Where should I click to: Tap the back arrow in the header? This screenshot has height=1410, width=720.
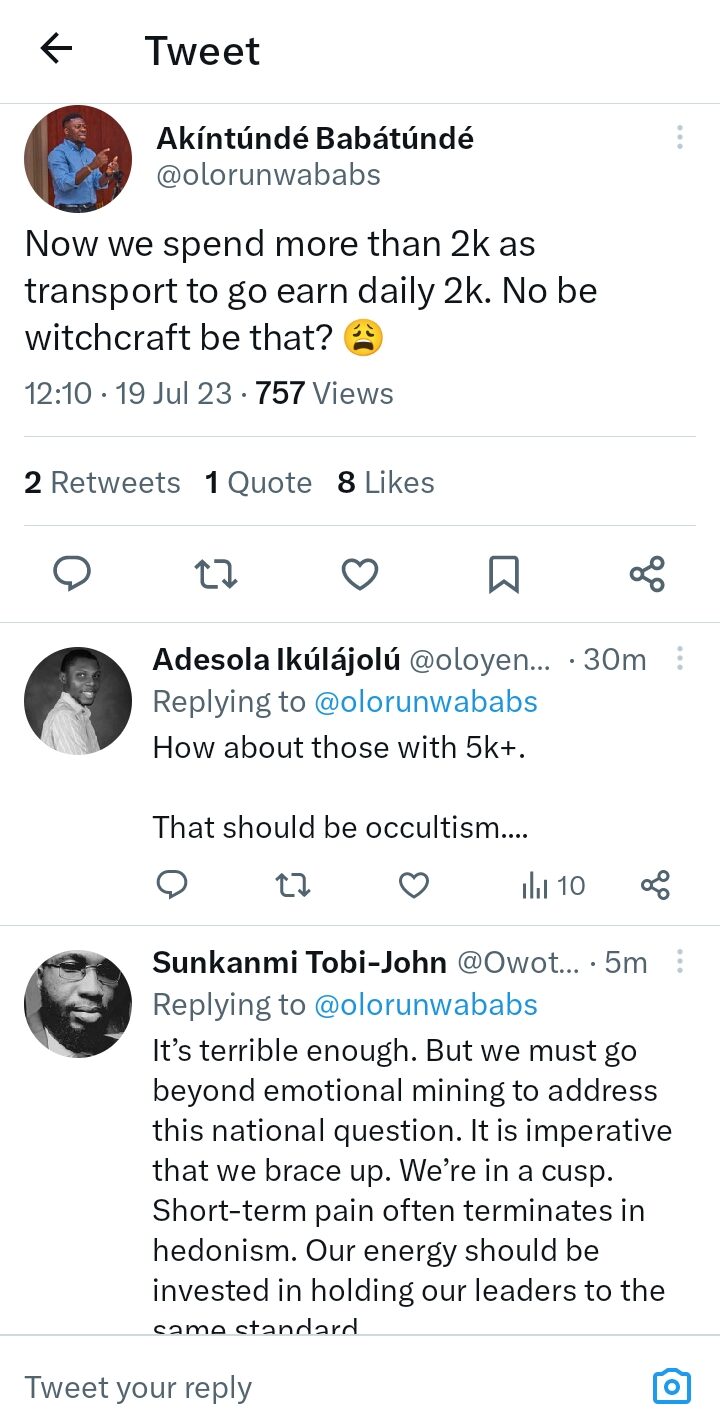tap(57, 49)
